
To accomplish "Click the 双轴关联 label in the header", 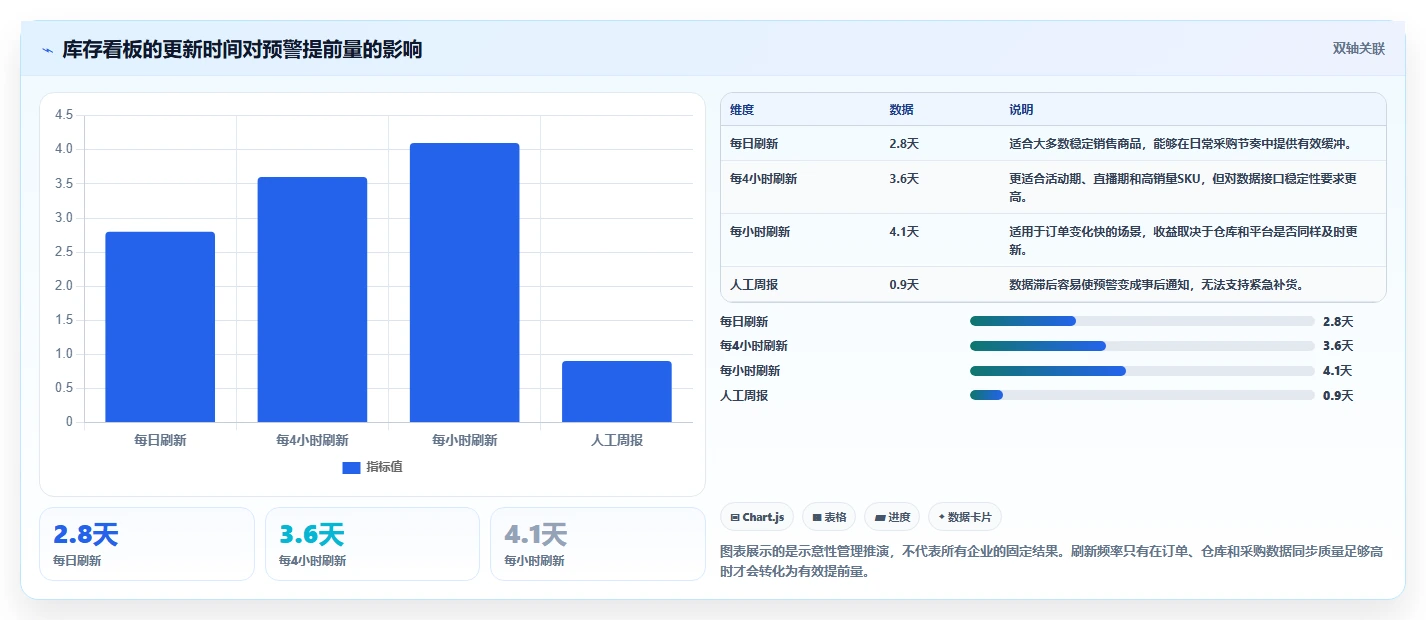I will (1358, 49).
